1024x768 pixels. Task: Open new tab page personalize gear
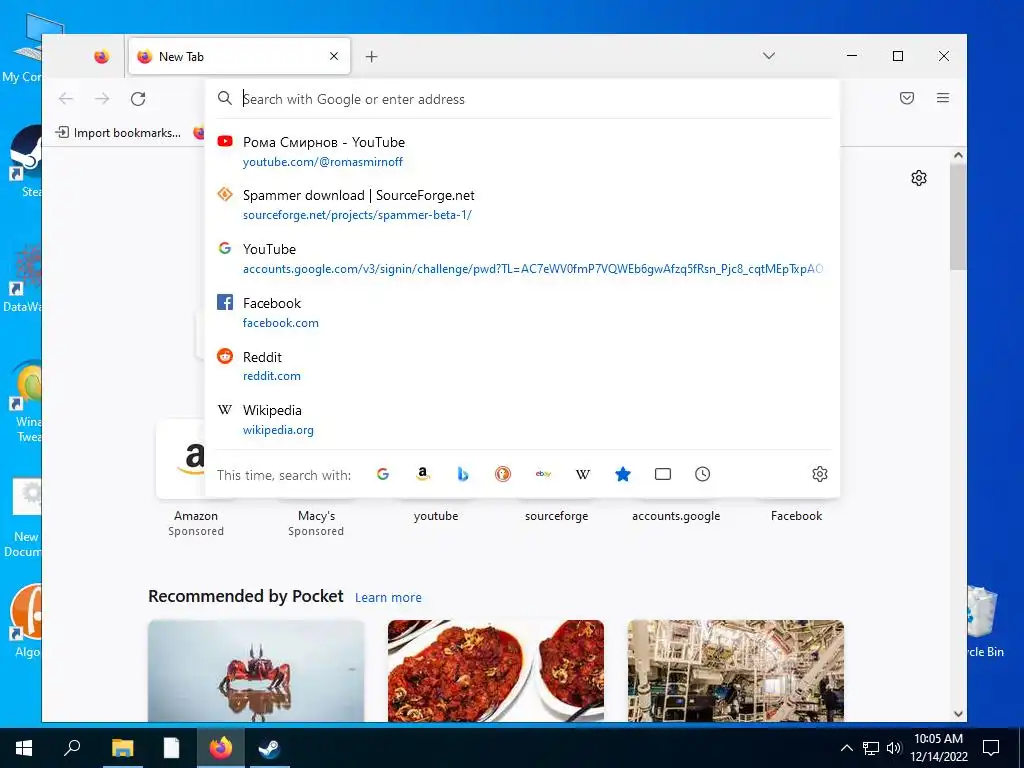919,178
